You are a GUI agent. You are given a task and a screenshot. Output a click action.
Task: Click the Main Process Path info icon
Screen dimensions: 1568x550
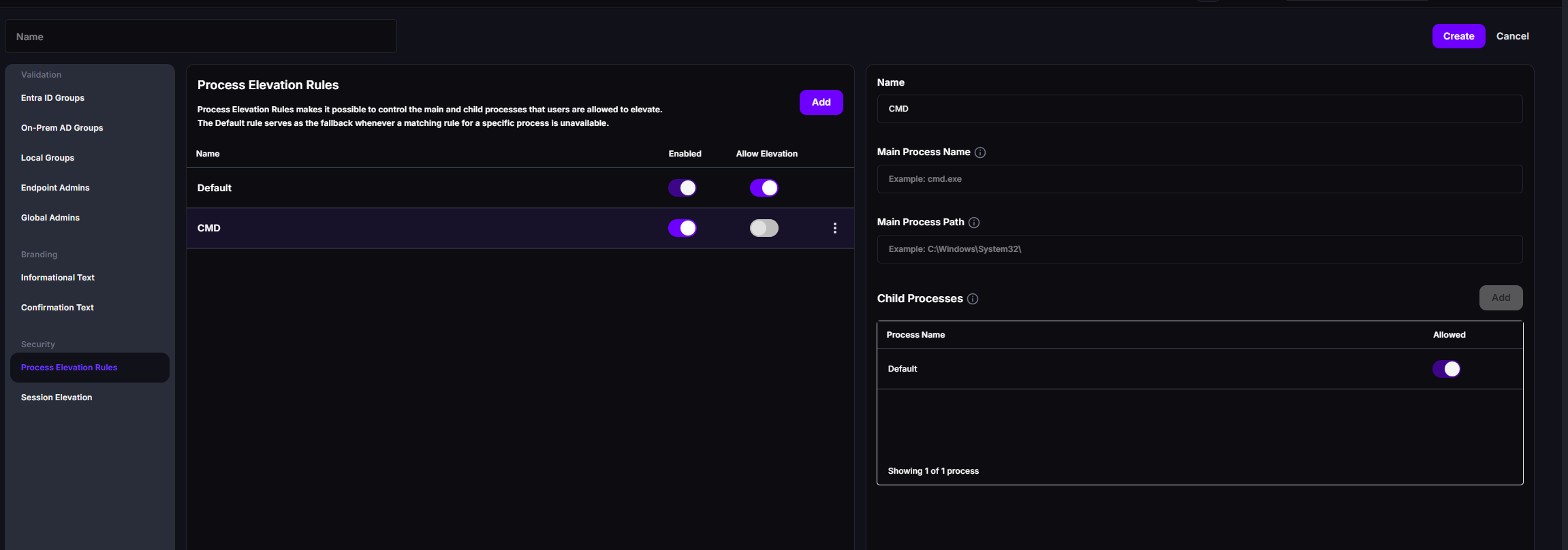974,223
